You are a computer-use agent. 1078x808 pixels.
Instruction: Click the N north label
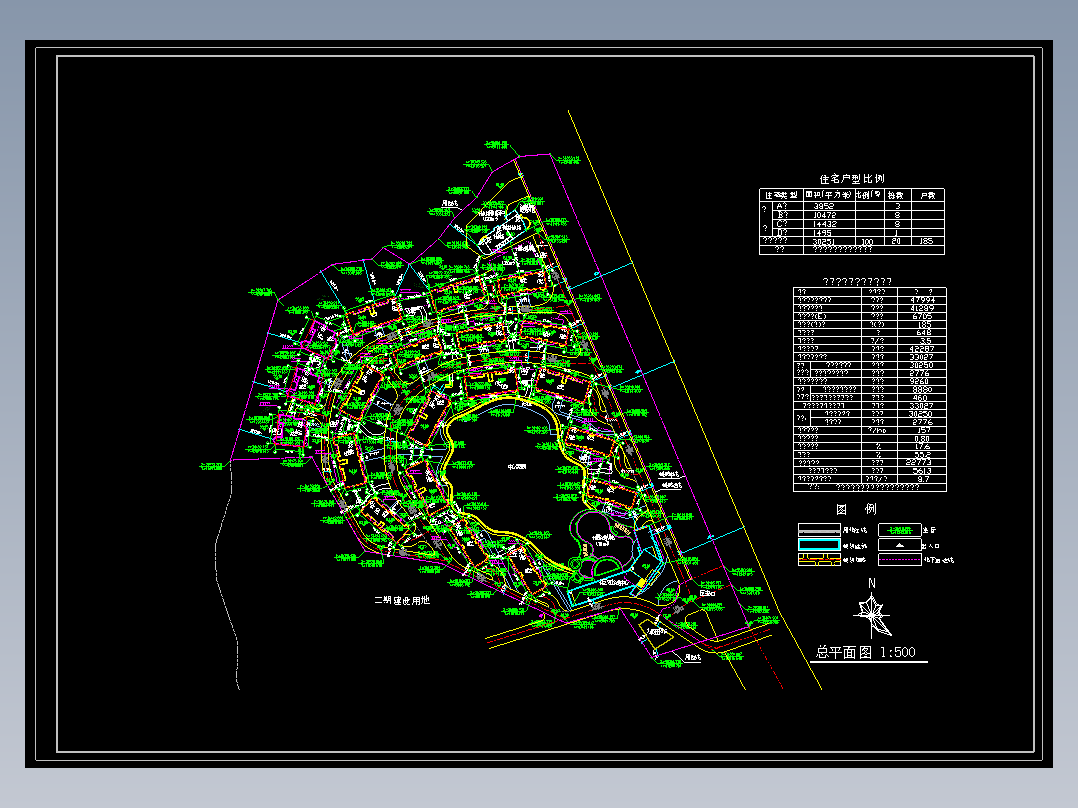point(872,583)
